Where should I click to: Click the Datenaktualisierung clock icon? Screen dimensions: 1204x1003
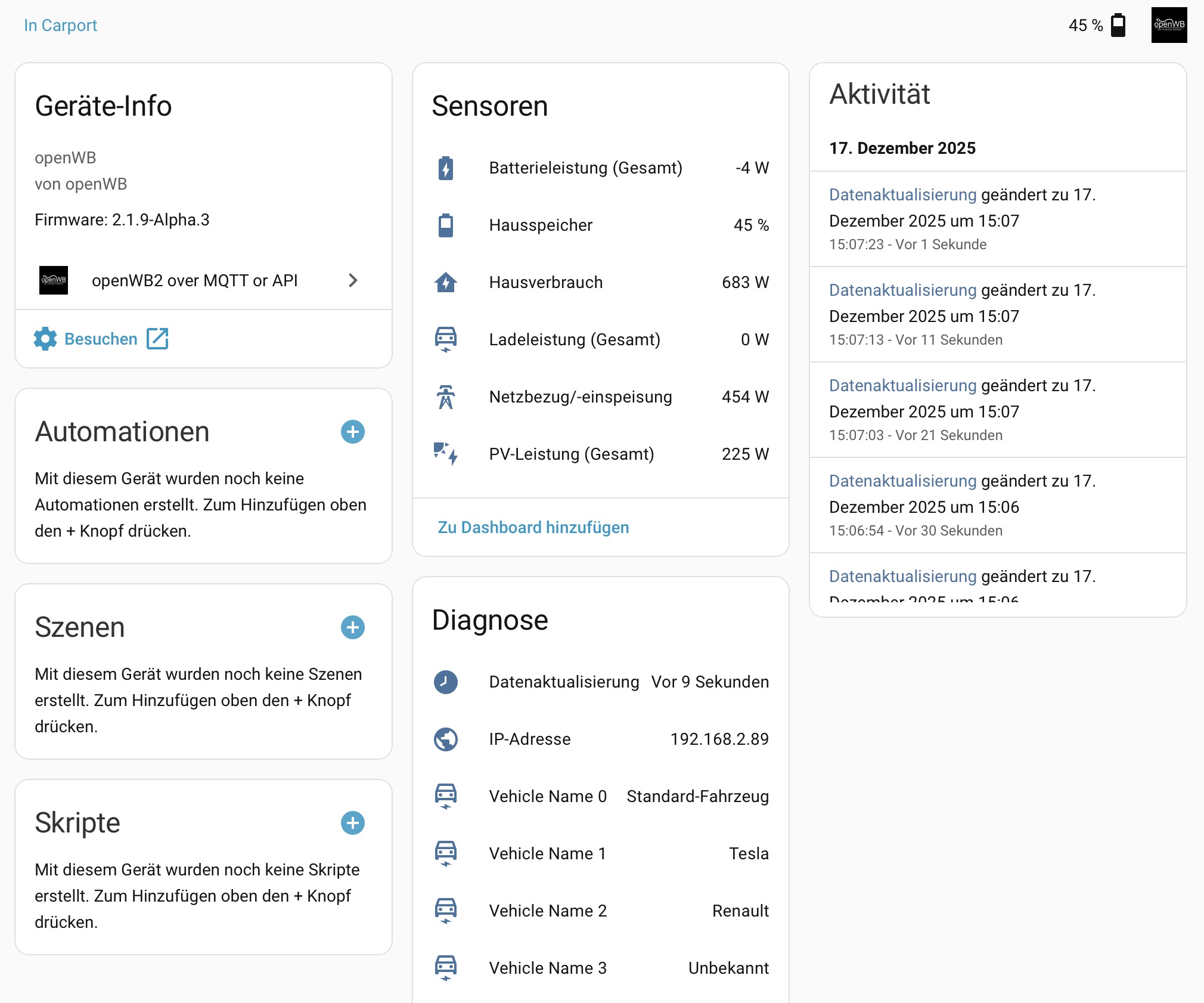point(446,682)
